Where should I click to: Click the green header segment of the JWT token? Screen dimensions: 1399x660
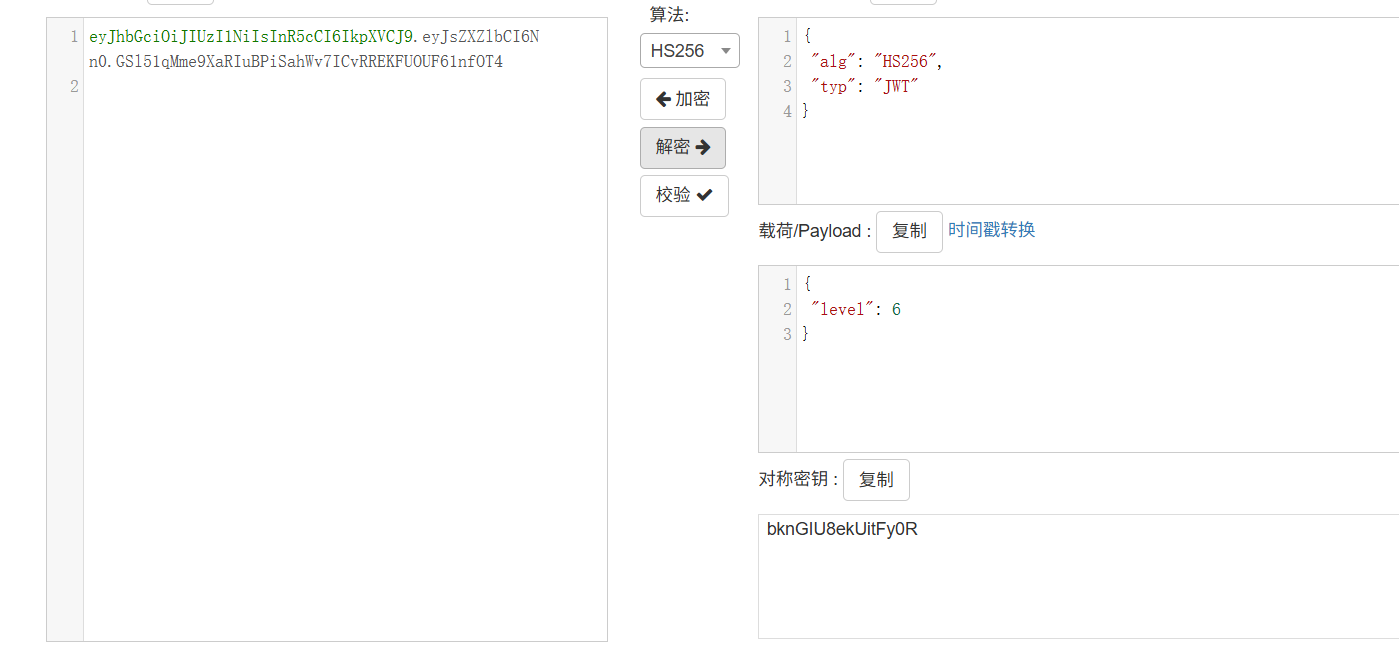tap(250, 37)
